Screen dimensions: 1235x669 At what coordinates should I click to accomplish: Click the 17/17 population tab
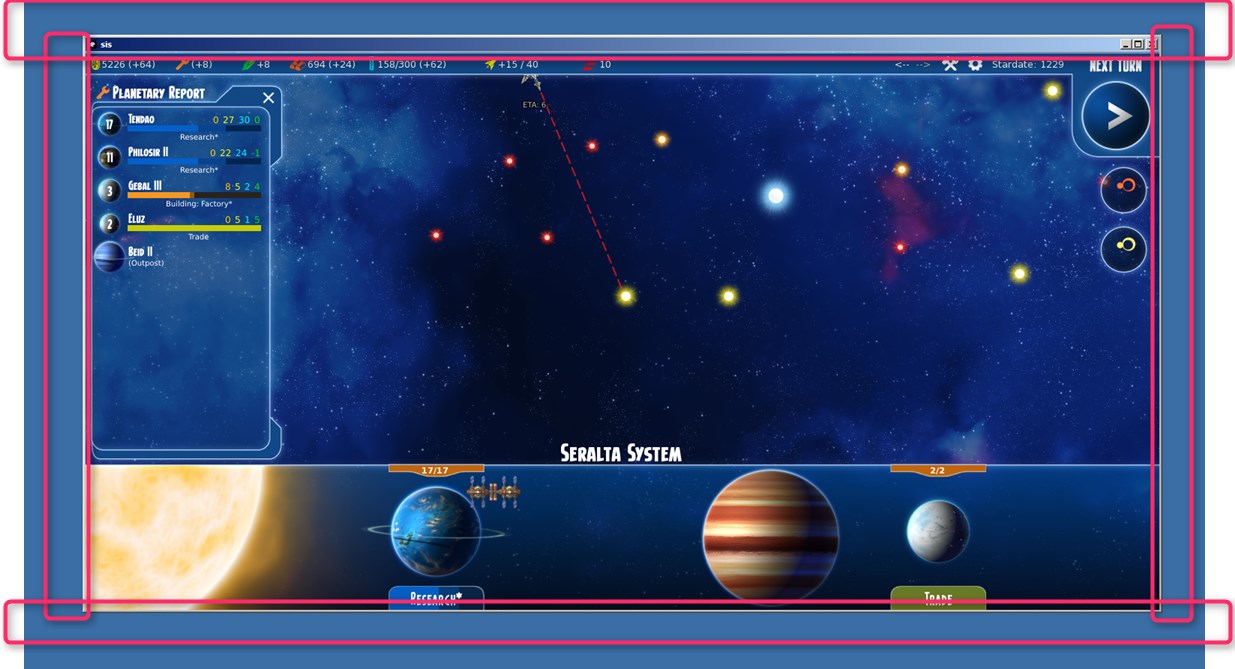tap(436, 469)
